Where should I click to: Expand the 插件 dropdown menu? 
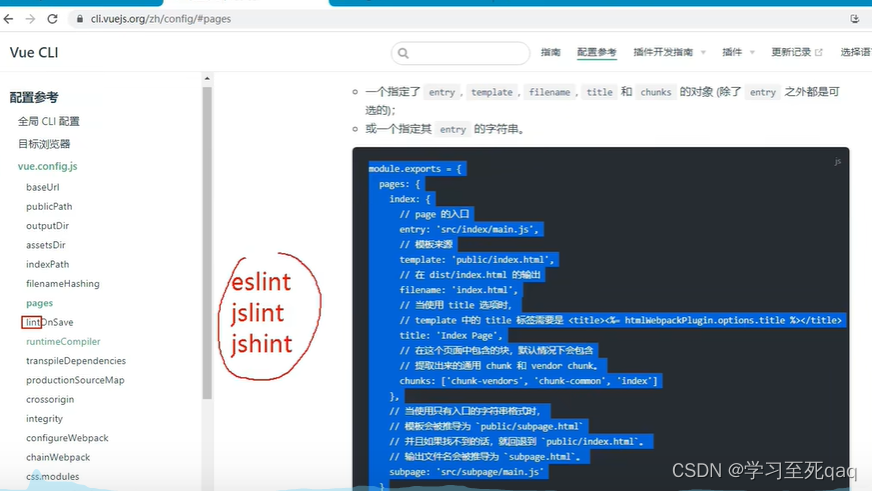click(x=738, y=52)
